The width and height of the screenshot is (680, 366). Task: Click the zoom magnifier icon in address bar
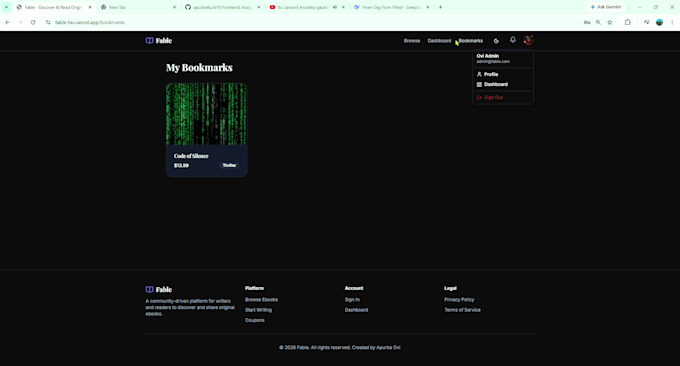pos(598,22)
